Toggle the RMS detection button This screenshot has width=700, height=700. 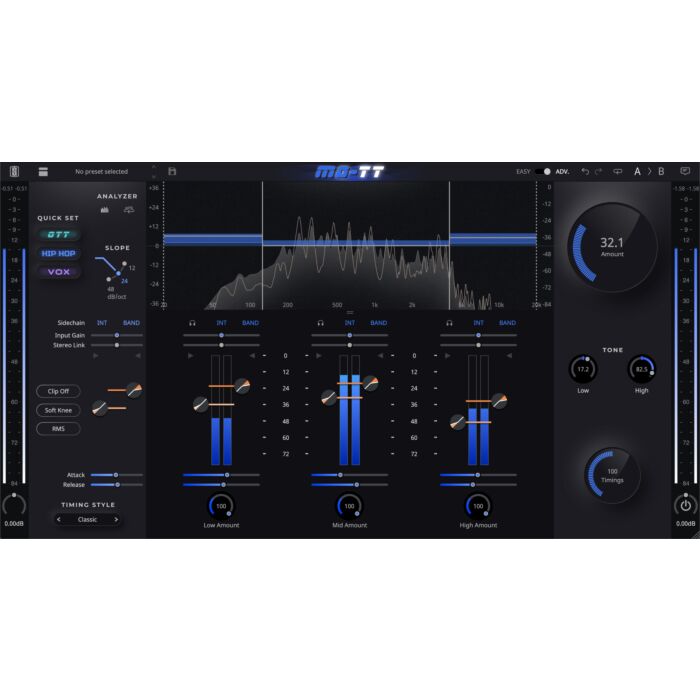pyautogui.click(x=58, y=429)
